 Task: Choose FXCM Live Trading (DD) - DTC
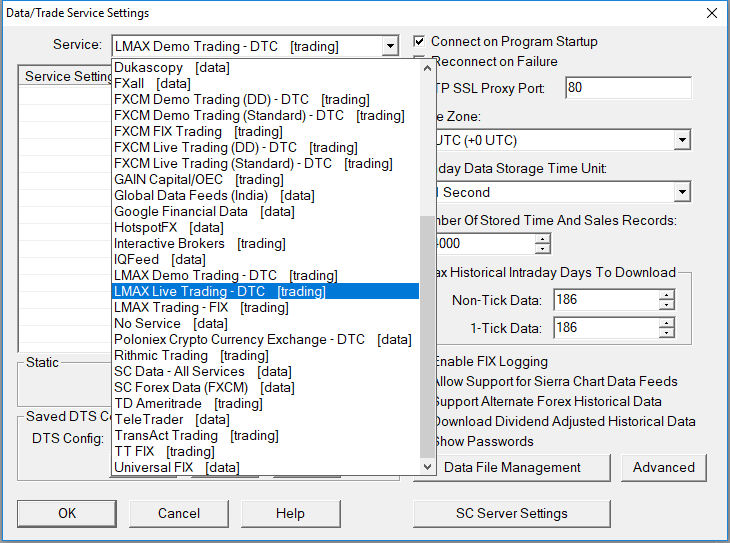click(x=265, y=148)
